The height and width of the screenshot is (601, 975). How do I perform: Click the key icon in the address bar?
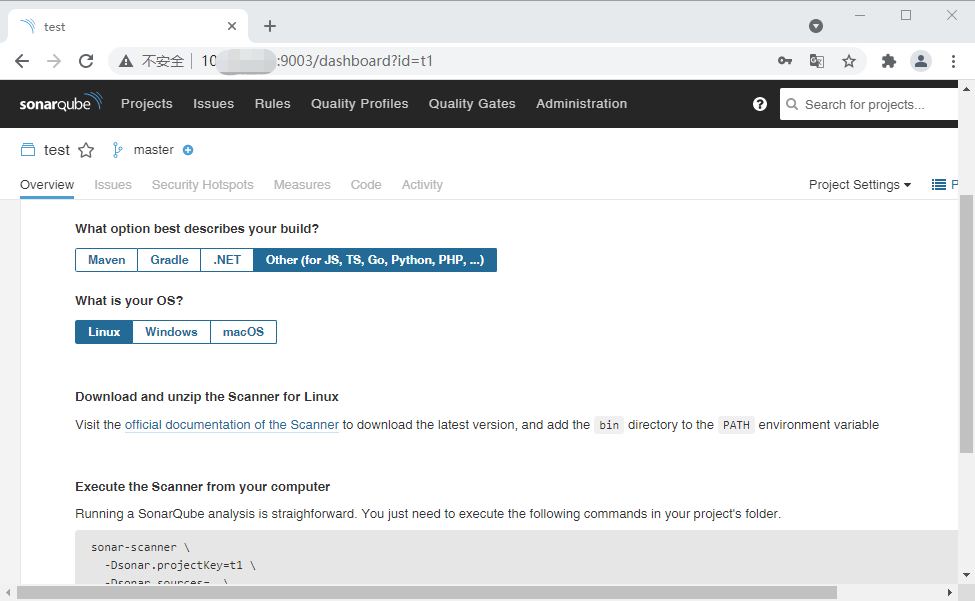click(785, 61)
